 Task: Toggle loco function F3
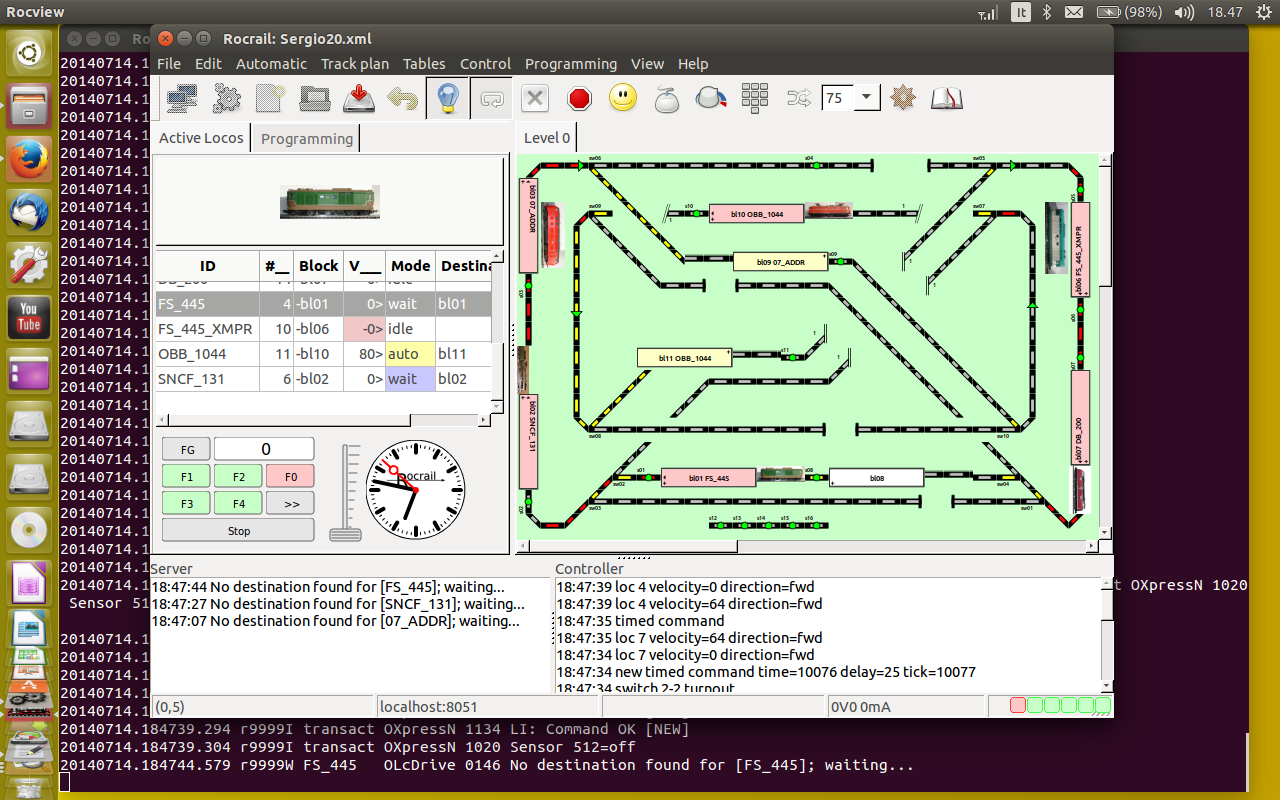[187, 503]
